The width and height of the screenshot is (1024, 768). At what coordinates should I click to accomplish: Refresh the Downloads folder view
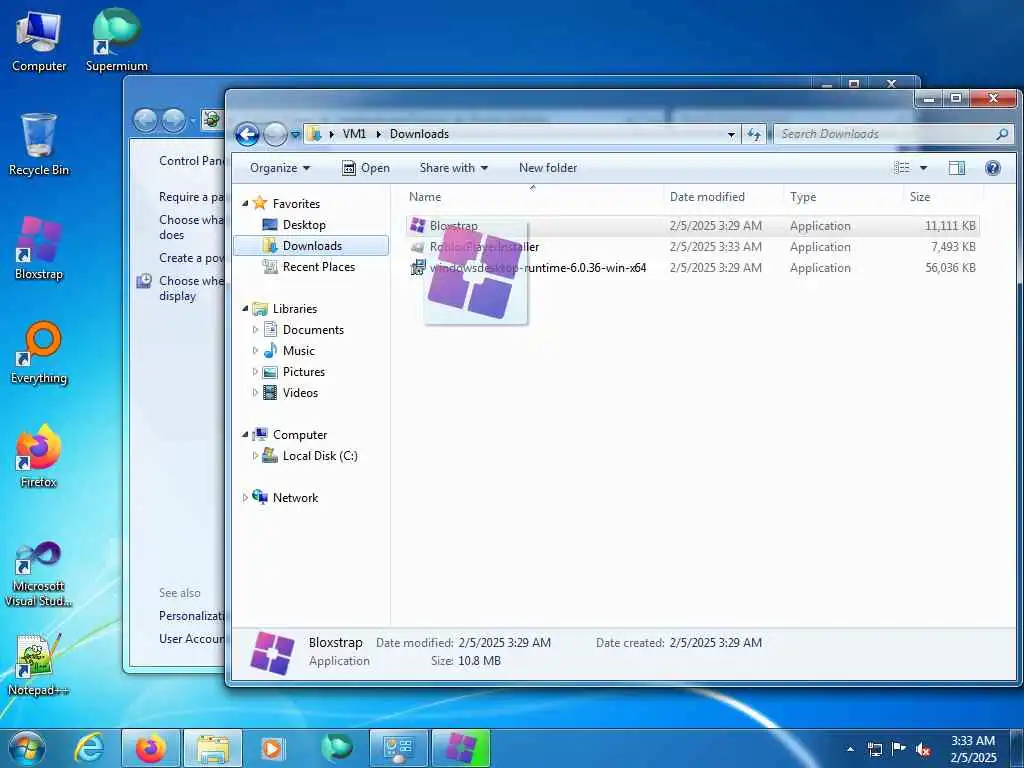754,134
